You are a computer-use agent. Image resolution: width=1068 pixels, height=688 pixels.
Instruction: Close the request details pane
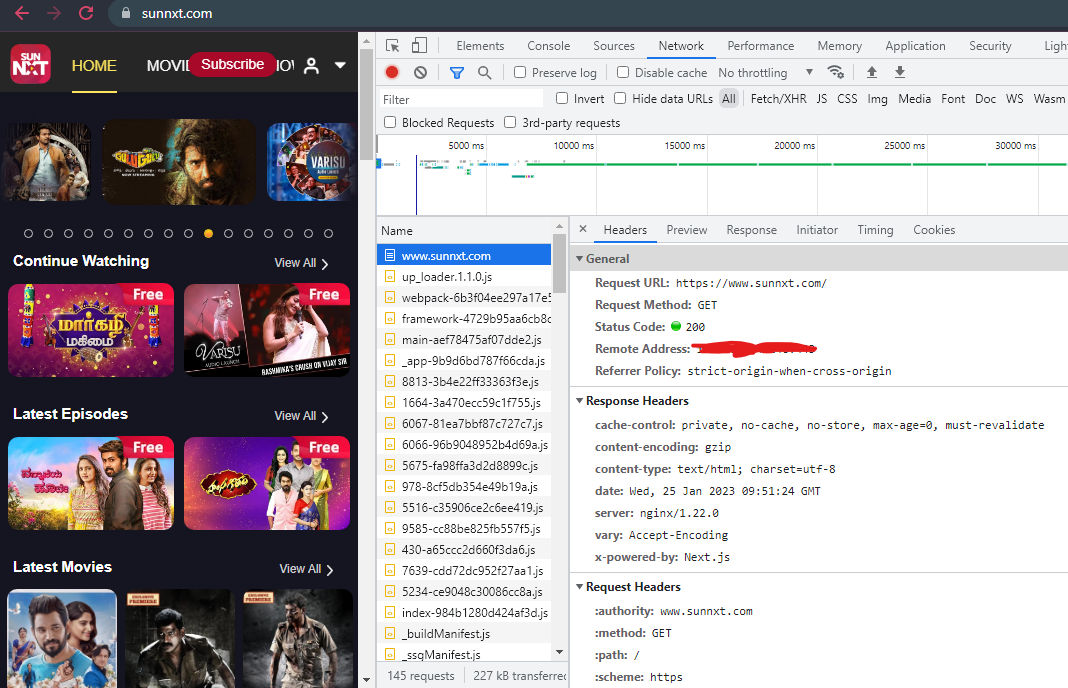(x=583, y=230)
